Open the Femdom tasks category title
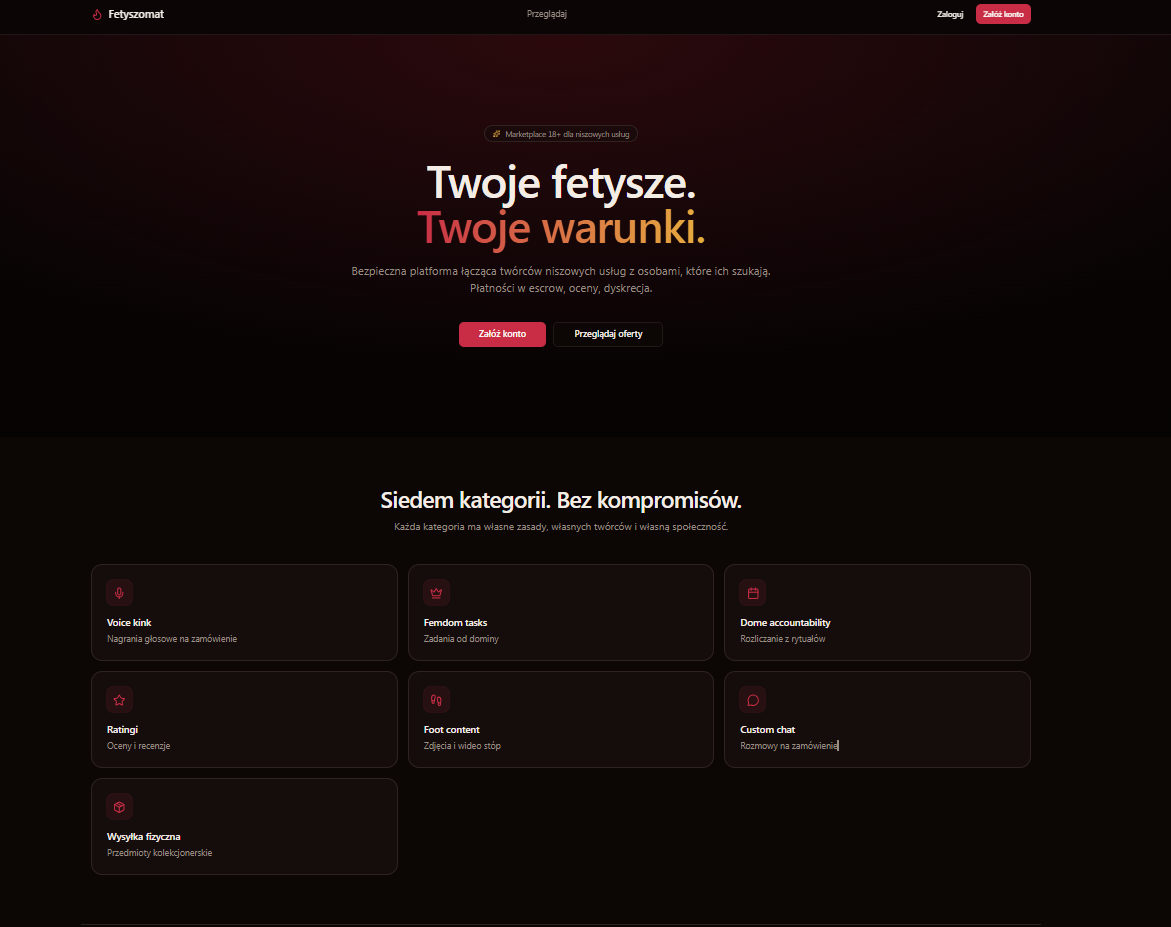Viewport: 1171px width, 927px height. click(x=456, y=622)
